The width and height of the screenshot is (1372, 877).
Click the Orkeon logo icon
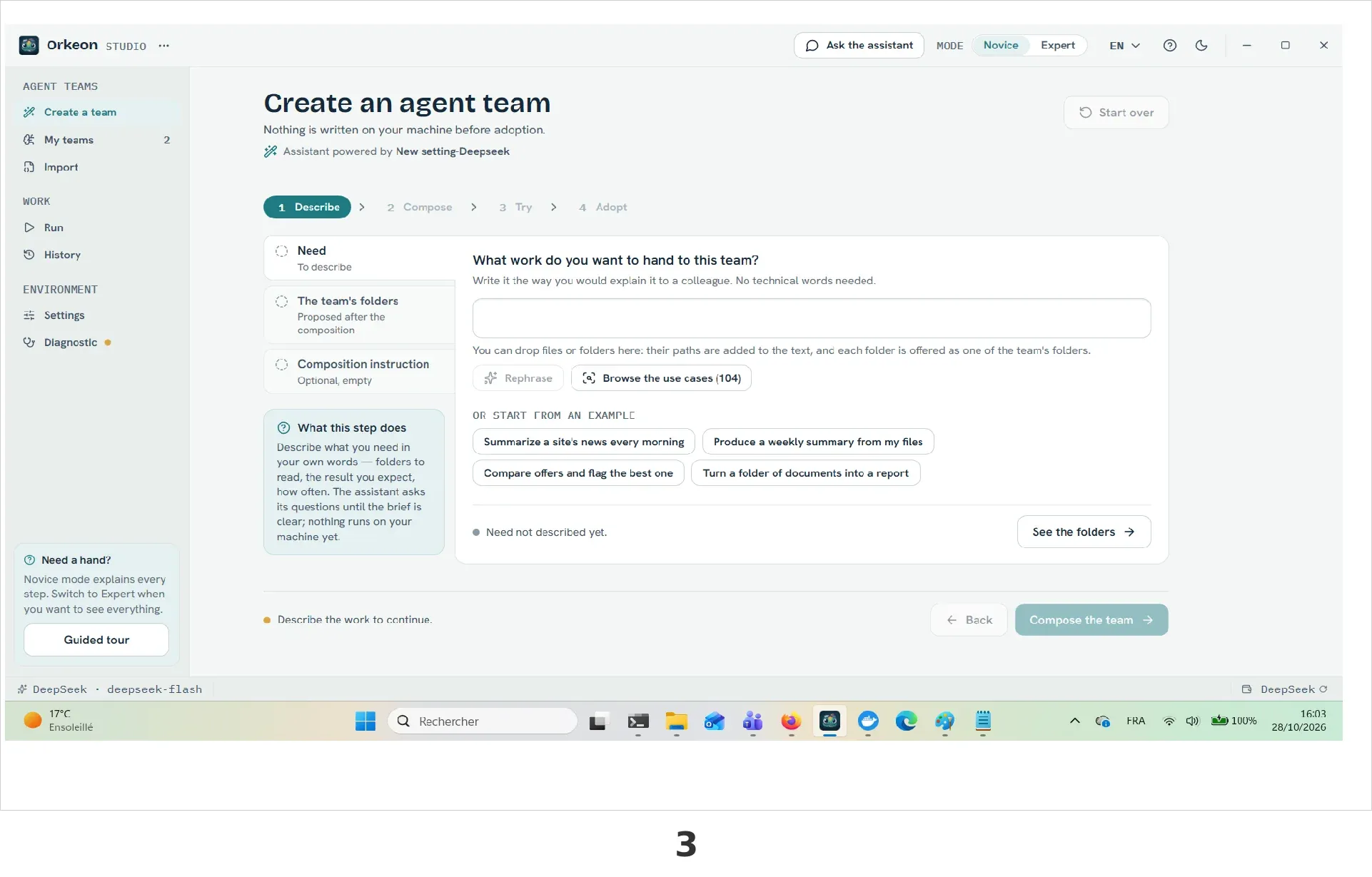point(29,45)
